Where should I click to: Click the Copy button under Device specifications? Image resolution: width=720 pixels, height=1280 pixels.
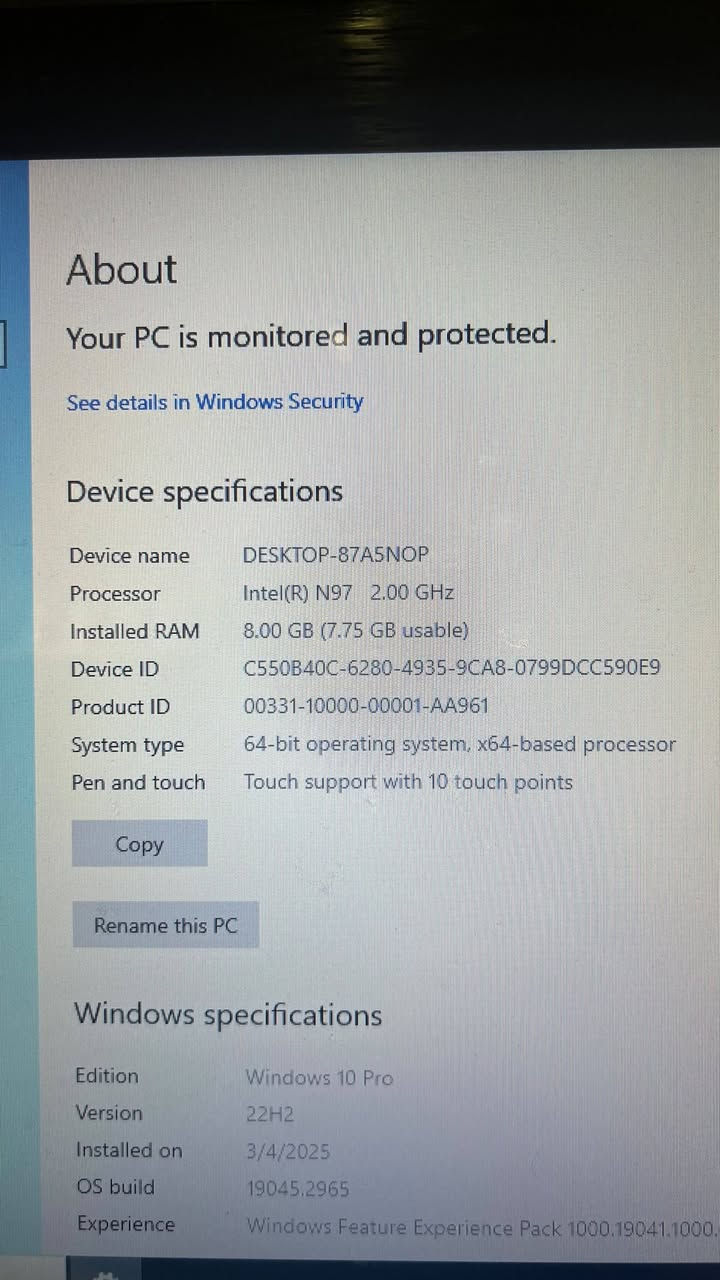139,844
